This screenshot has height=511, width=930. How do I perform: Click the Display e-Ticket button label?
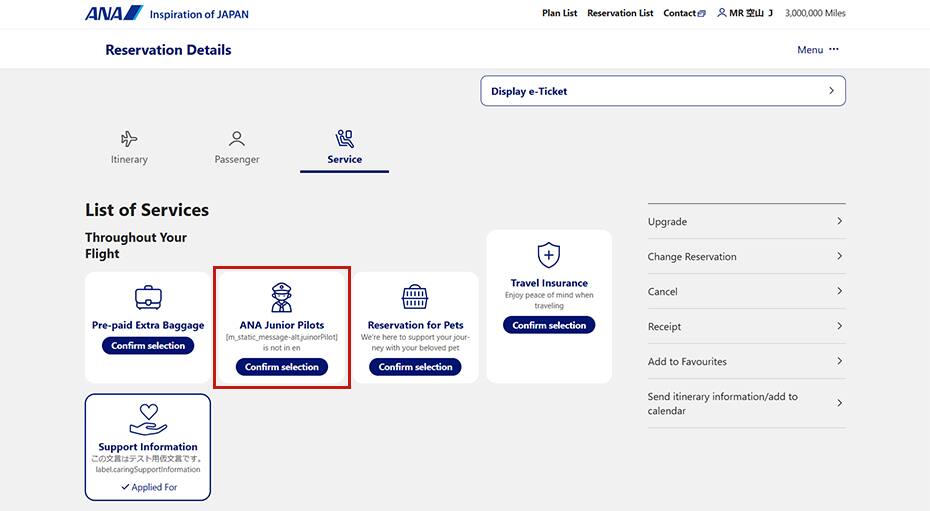tap(529, 91)
